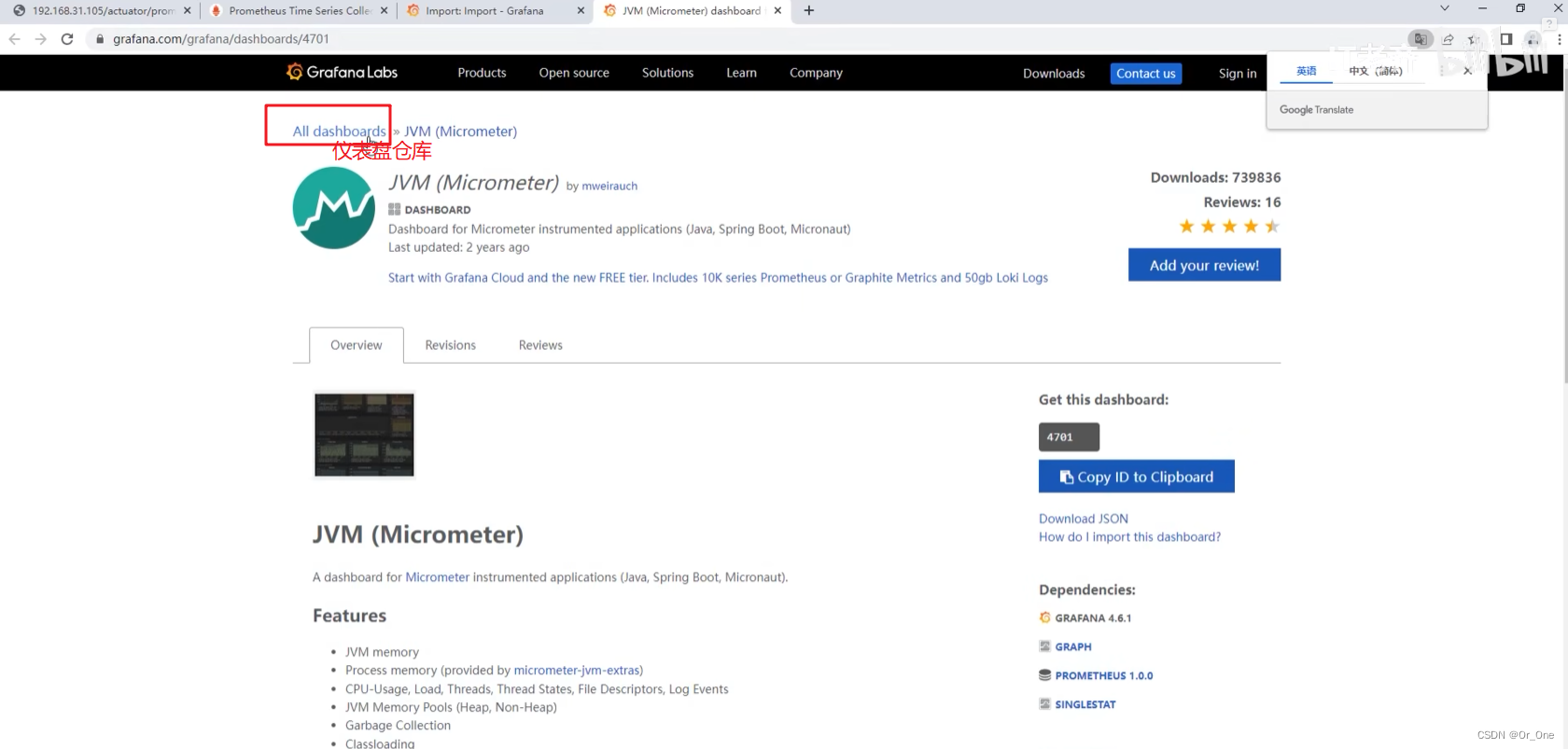Reload the page with the refresh icon

[67, 39]
